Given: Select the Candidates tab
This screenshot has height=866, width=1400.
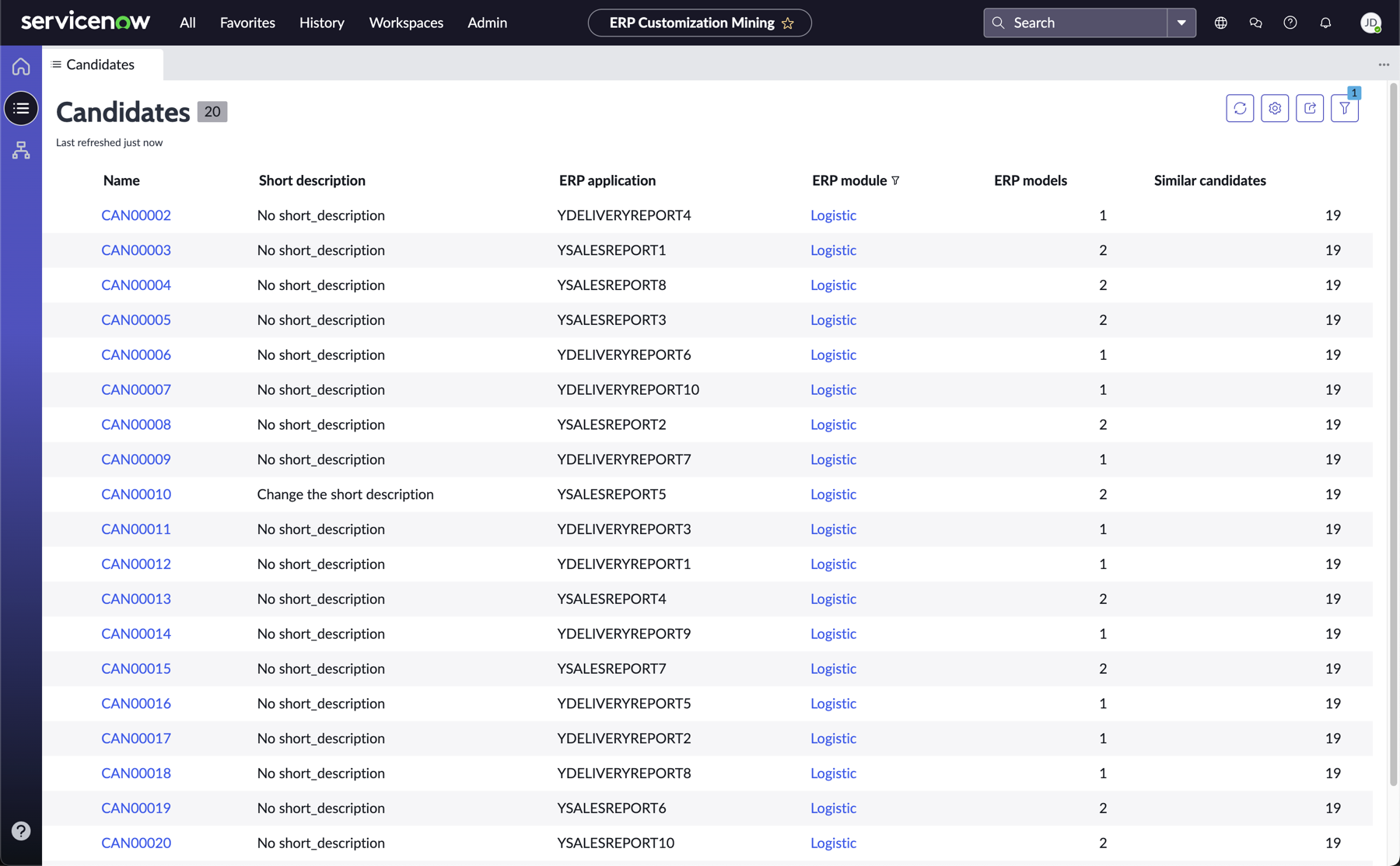Looking at the screenshot, I should pyautogui.click(x=103, y=65).
